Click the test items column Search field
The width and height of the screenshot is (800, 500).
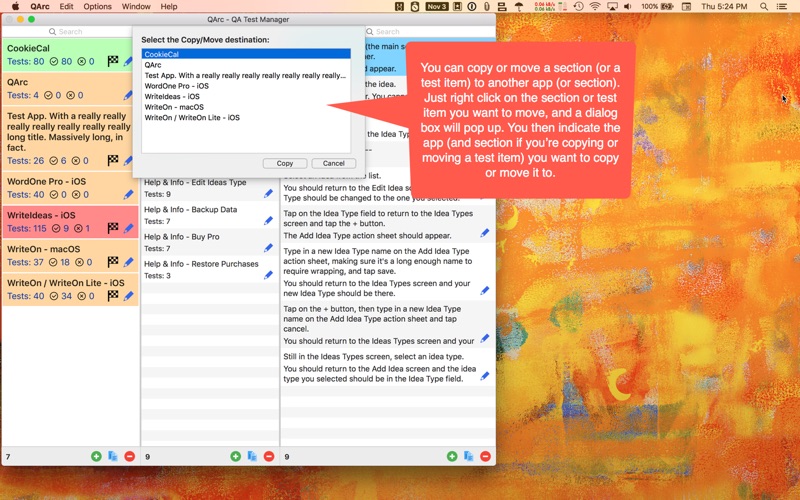tap(430, 32)
